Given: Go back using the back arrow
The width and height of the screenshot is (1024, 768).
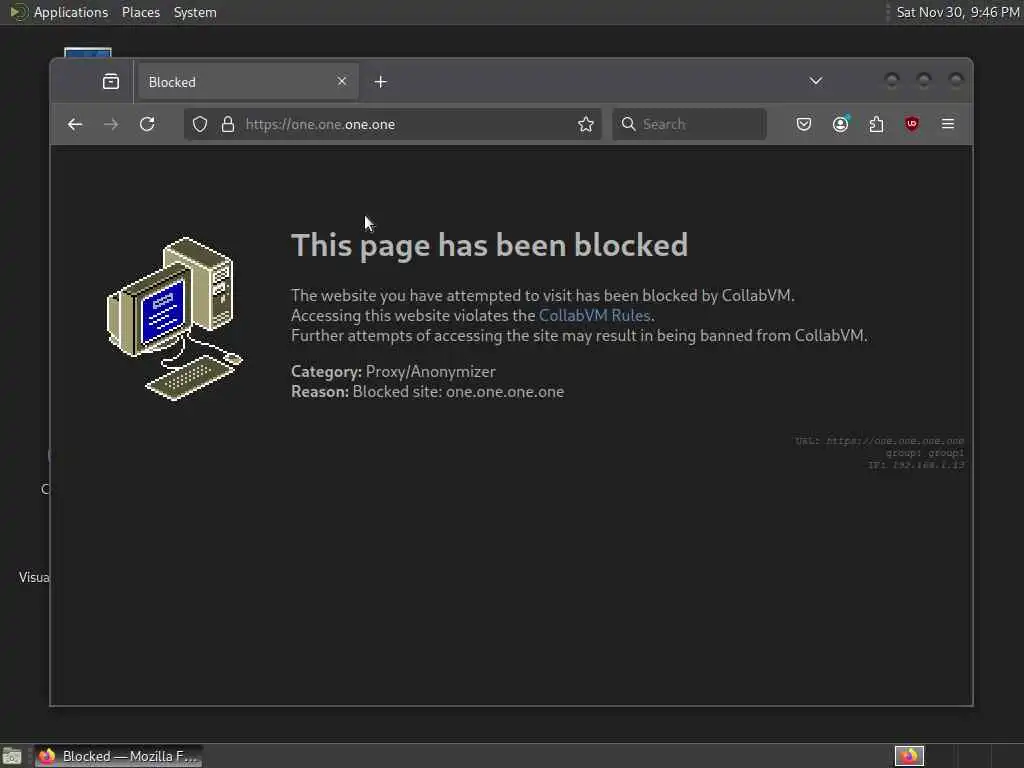Looking at the screenshot, I should click(75, 124).
